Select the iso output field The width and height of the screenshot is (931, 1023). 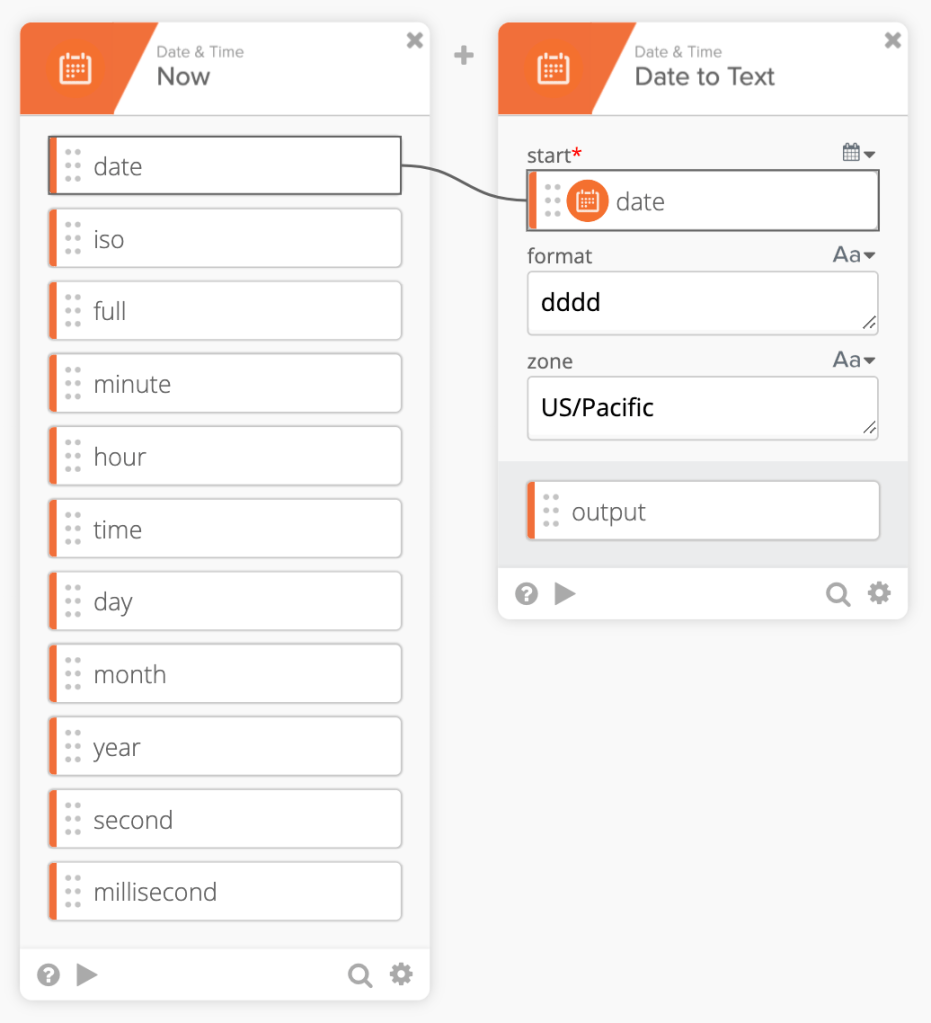(226, 239)
